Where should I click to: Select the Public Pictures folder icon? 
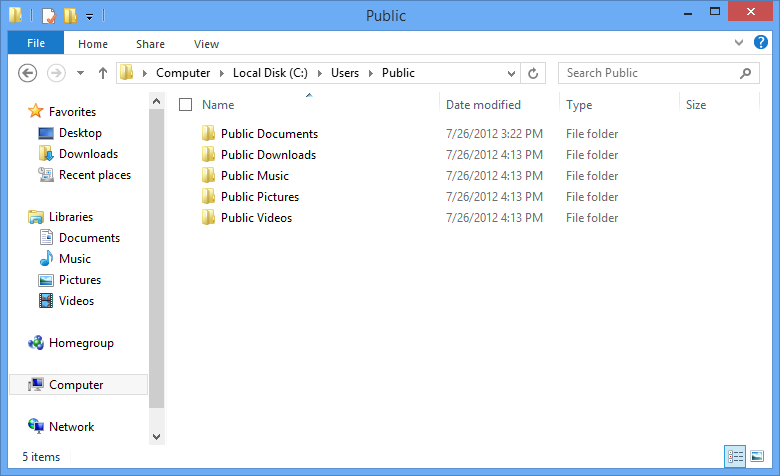[208, 196]
